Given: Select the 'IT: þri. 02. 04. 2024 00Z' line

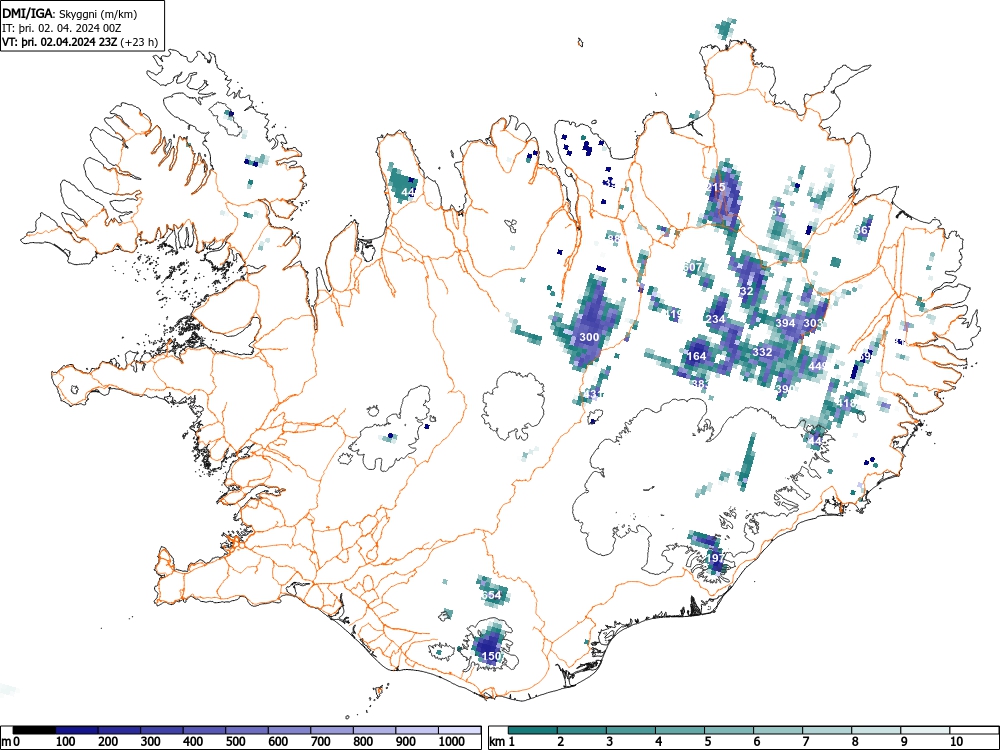Looking at the screenshot, I should [61, 29].
